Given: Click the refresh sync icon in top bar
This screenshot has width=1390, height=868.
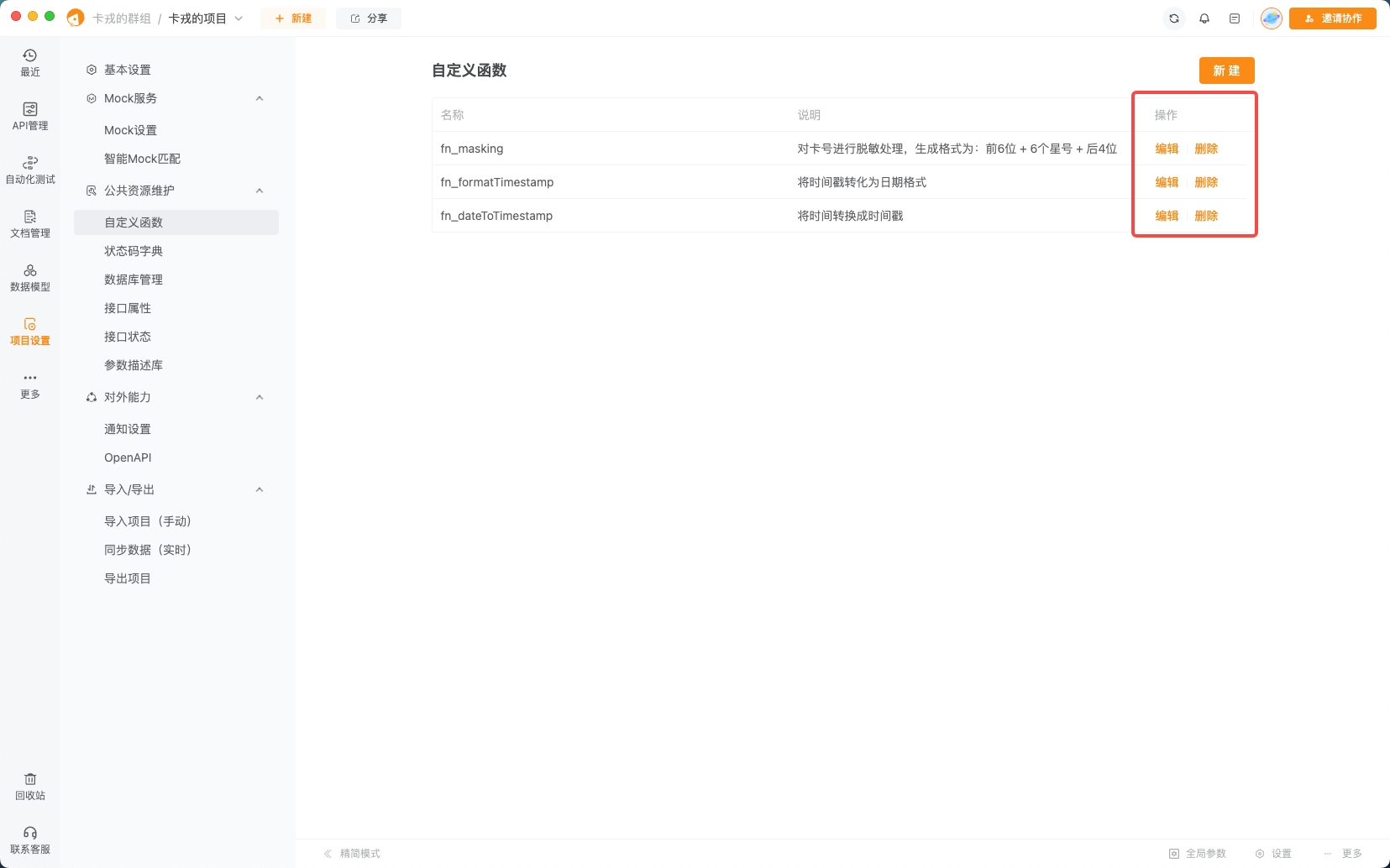Looking at the screenshot, I should click(x=1174, y=18).
